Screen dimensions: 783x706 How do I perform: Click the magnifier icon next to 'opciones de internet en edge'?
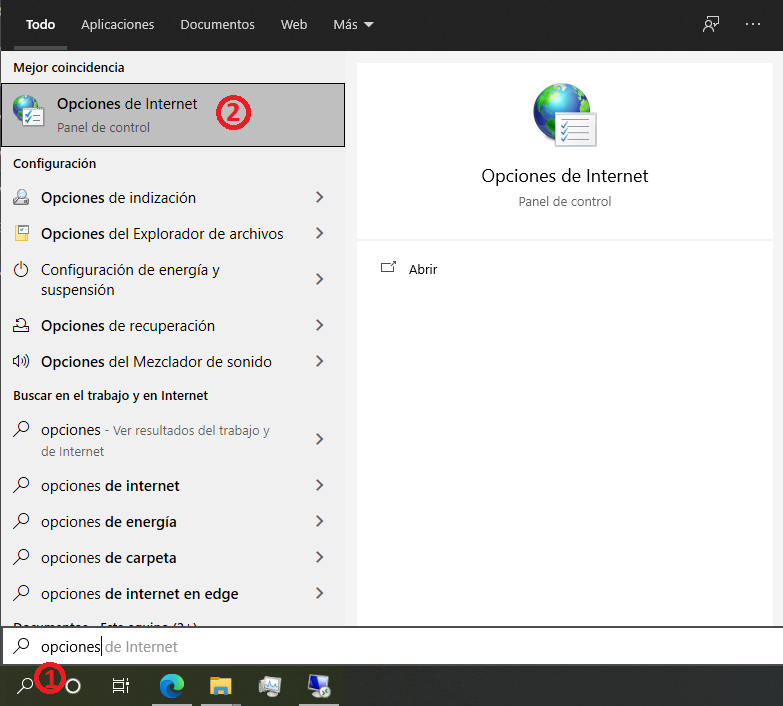click(x=21, y=593)
